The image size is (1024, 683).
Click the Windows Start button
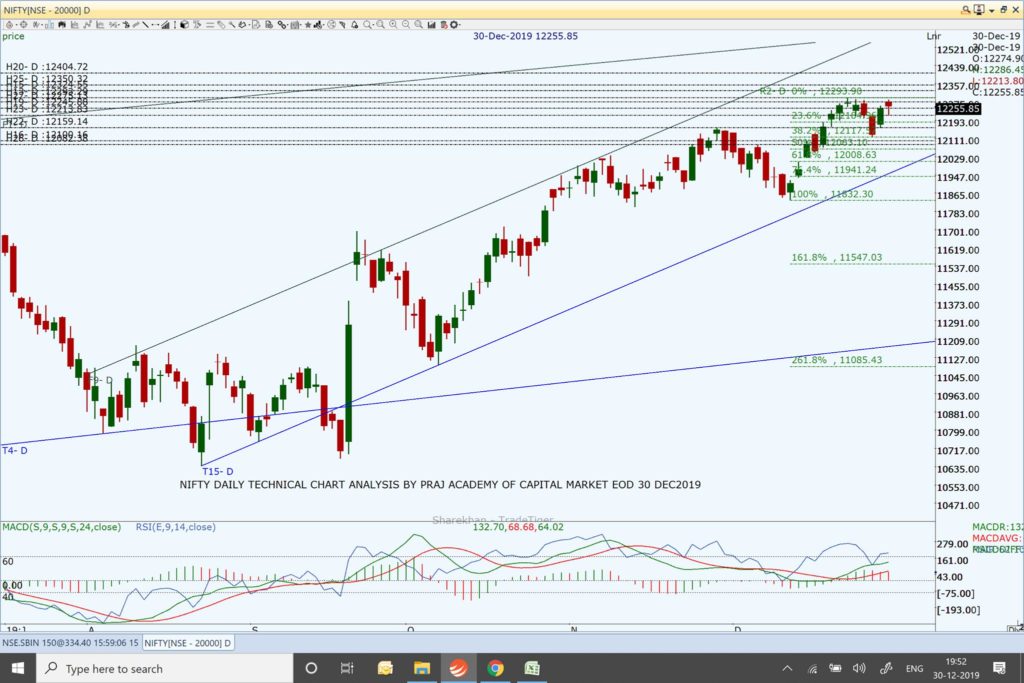(x=18, y=668)
